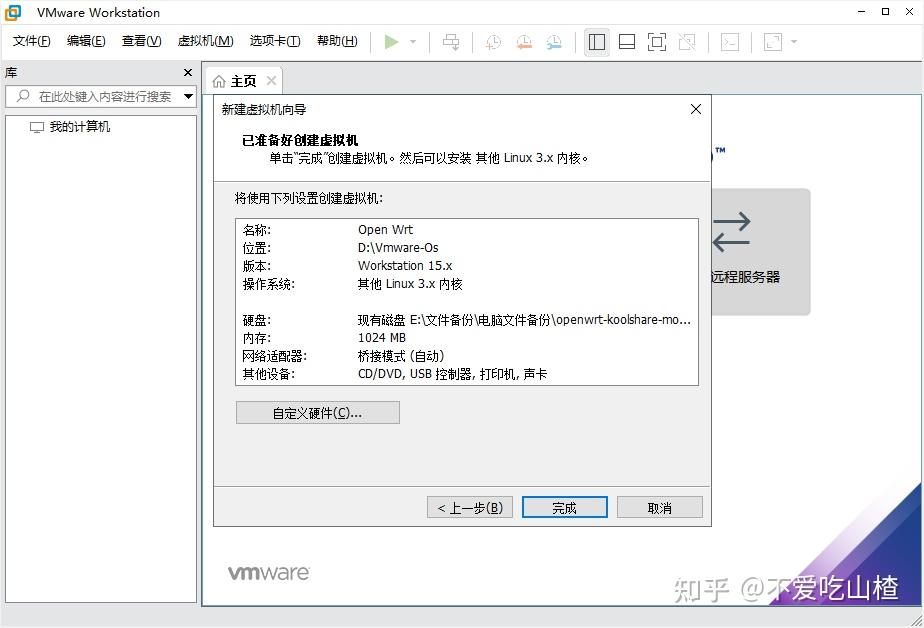Click the 远程服务器 tile behind the dialog

pos(760,252)
